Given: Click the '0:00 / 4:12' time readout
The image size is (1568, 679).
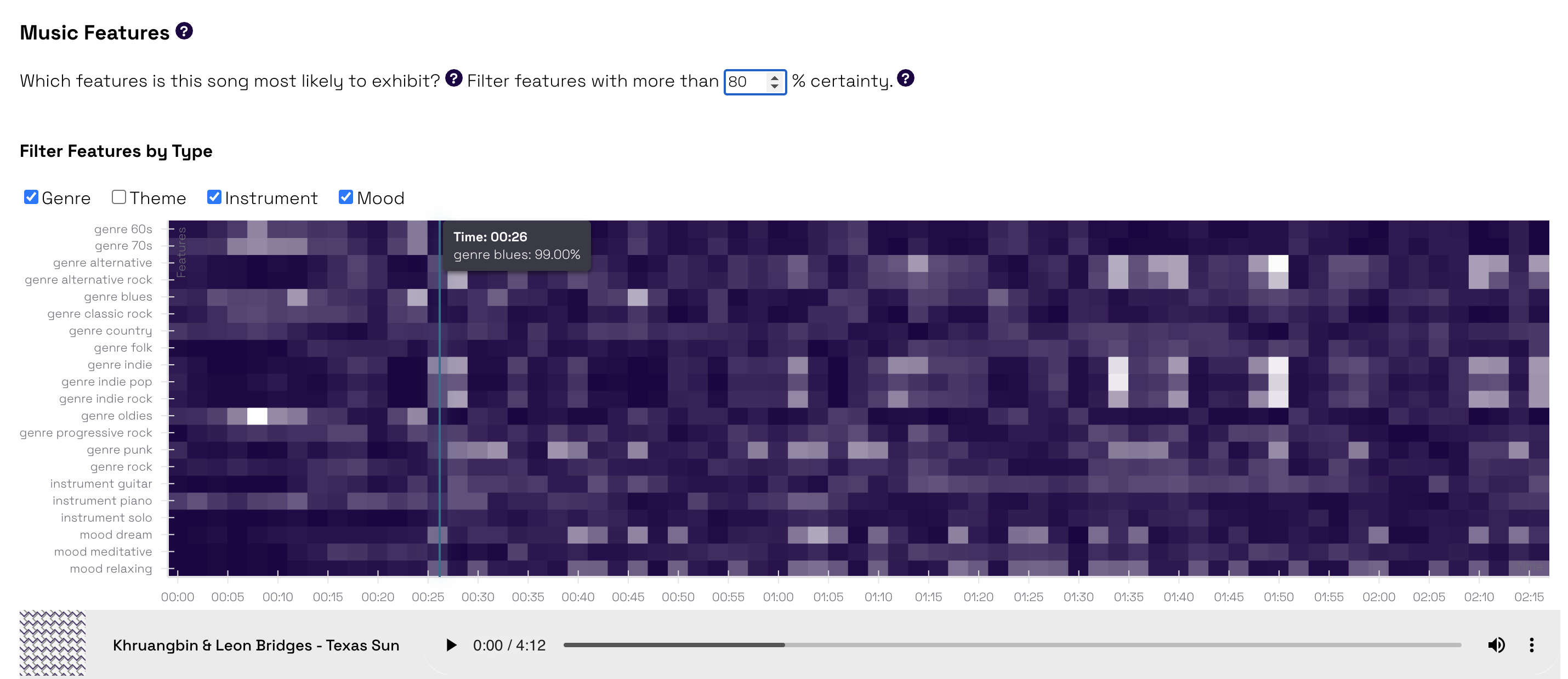Looking at the screenshot, I should point(509,645).
